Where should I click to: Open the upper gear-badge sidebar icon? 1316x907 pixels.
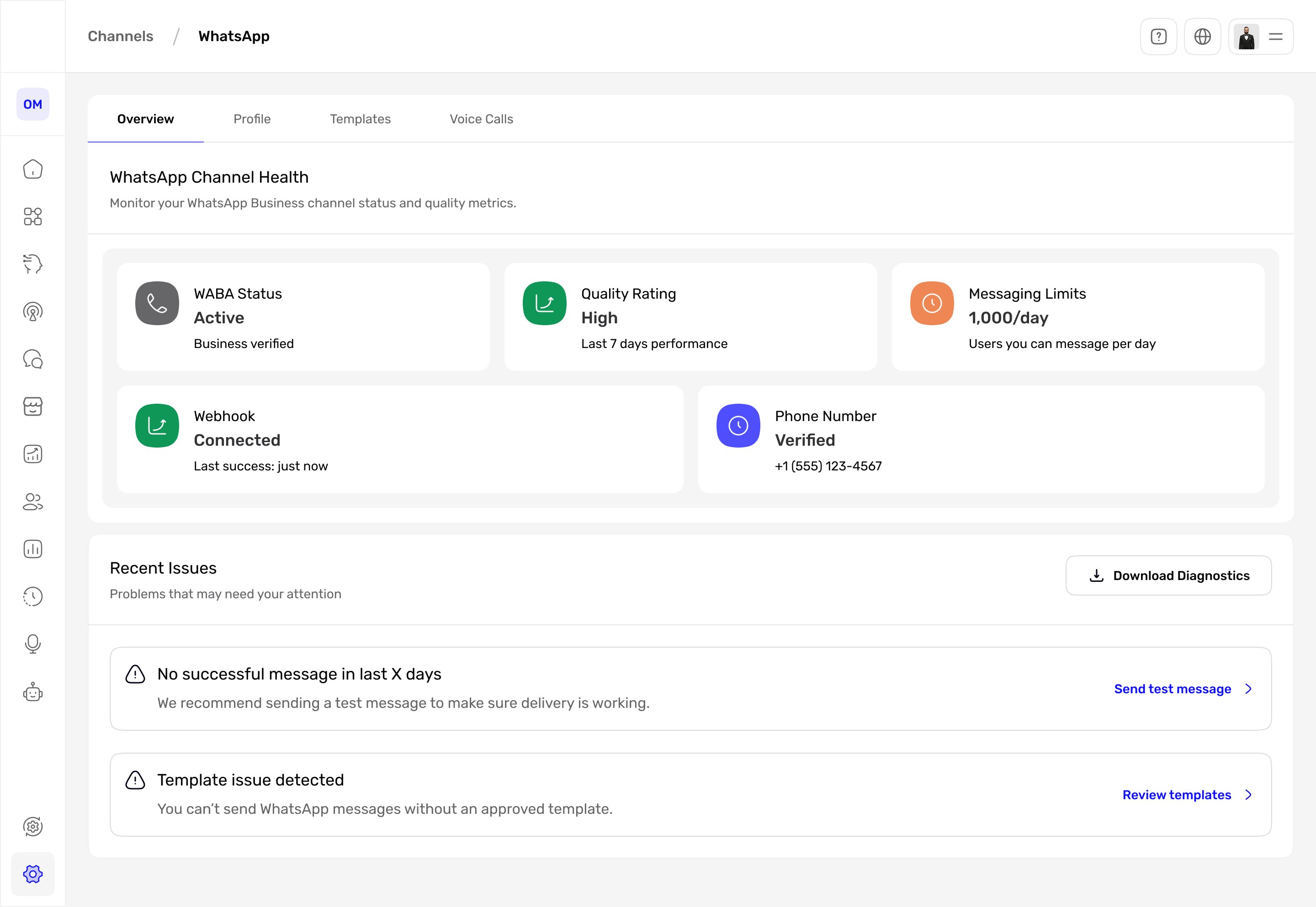tap(32, 826)
